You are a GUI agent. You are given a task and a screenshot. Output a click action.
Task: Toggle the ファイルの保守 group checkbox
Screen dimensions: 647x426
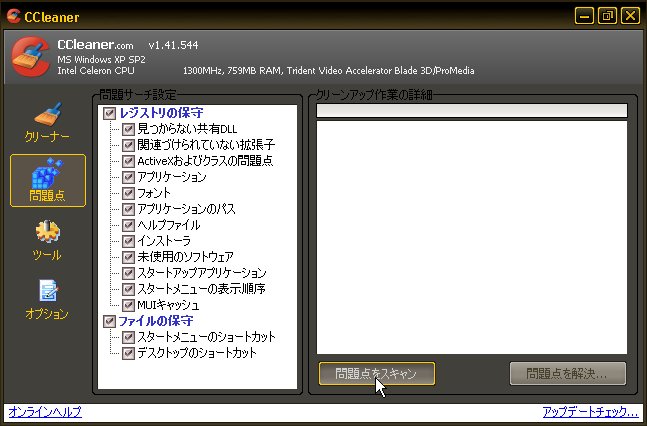point(109,321)
